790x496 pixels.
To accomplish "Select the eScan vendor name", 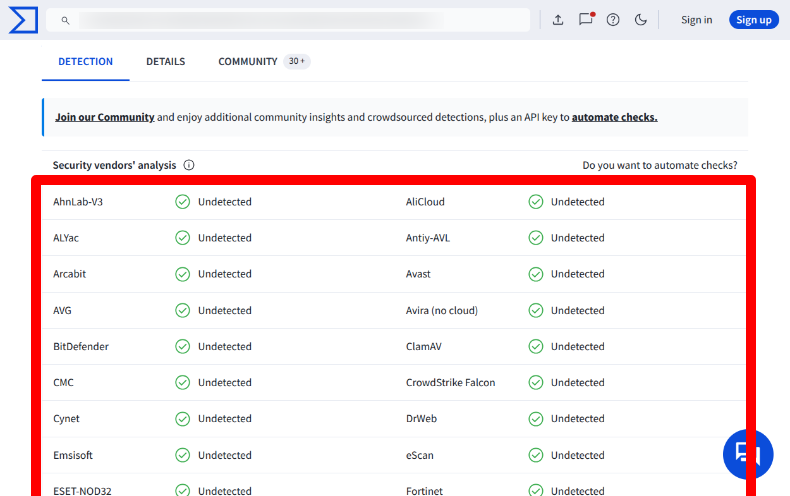I will point(420,455).
